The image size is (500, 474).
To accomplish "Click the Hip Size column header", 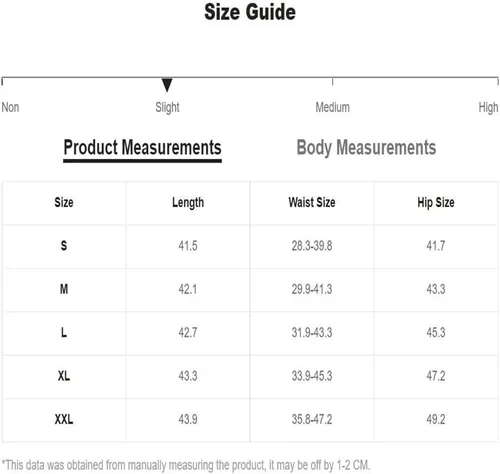I will pyautogui.click(x=436, y=203).
